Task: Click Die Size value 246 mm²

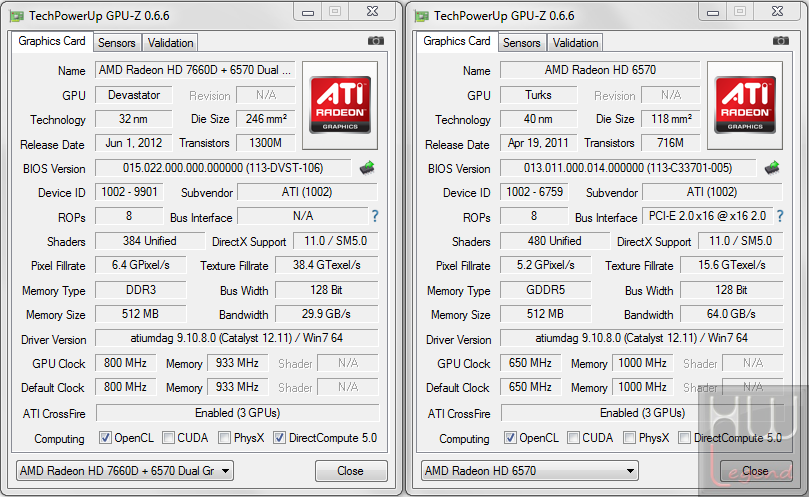Action: [x=266, y=119]
